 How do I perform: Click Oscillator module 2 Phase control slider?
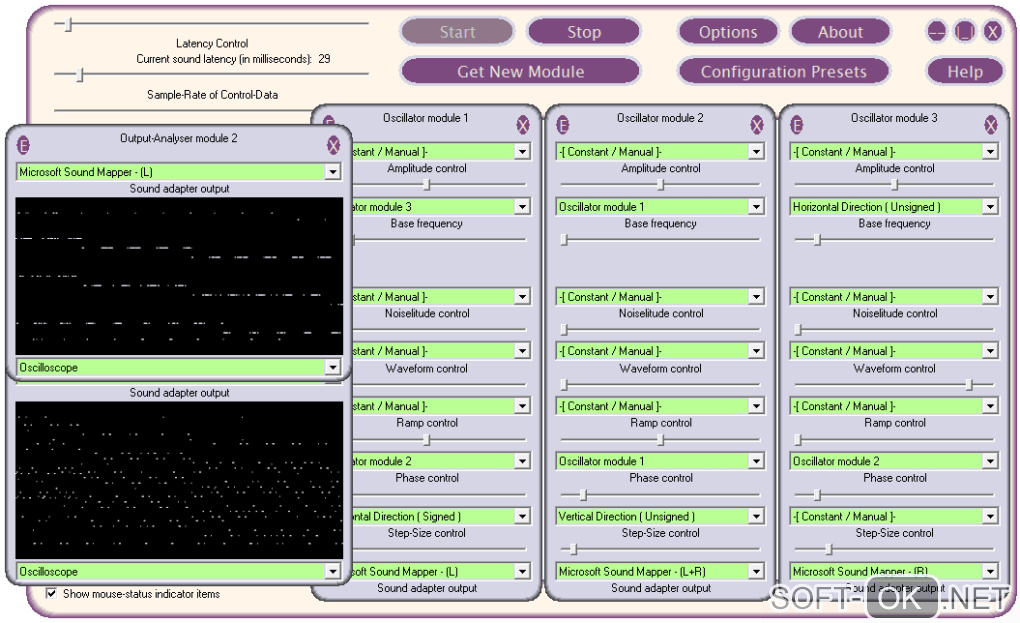pos(583,495)
